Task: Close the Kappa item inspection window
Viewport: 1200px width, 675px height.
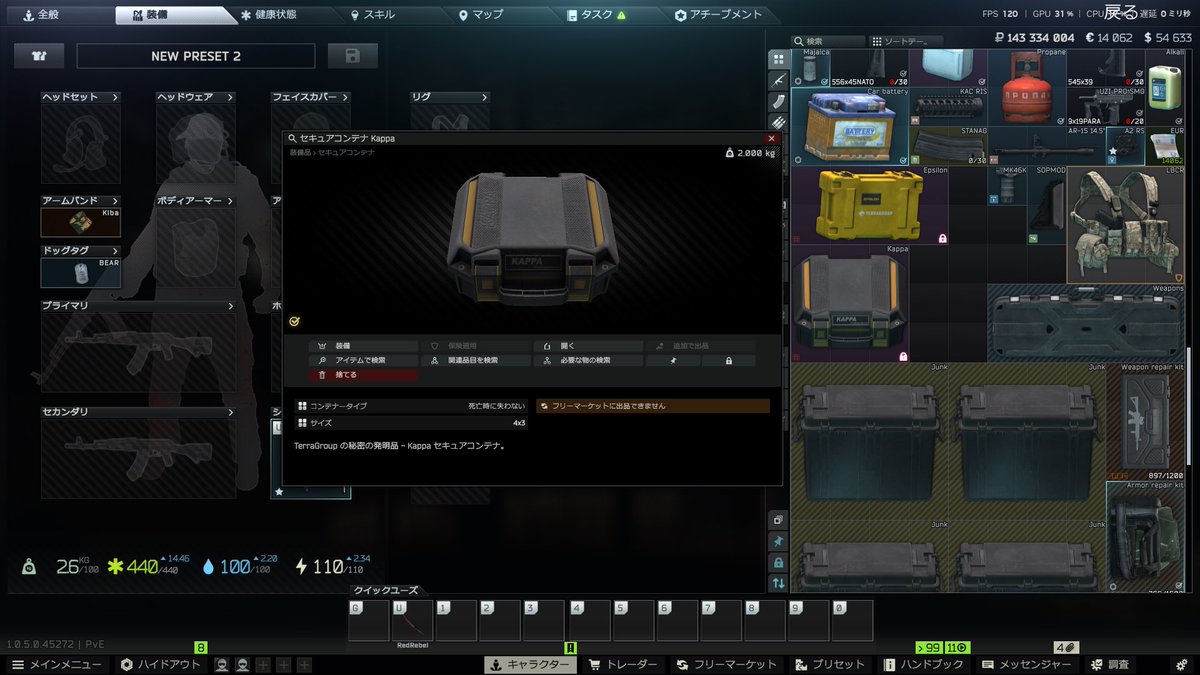Action: 771,138
